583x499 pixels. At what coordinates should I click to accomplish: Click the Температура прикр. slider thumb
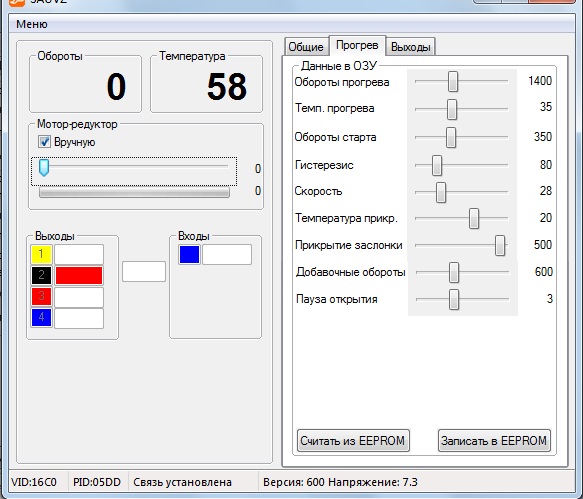point(474,218)
